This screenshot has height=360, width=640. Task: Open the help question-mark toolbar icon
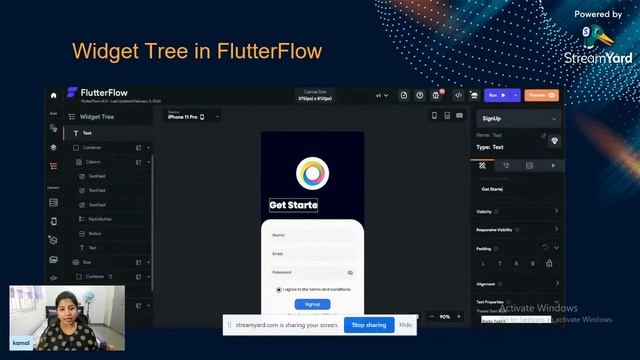click(420, 95)
